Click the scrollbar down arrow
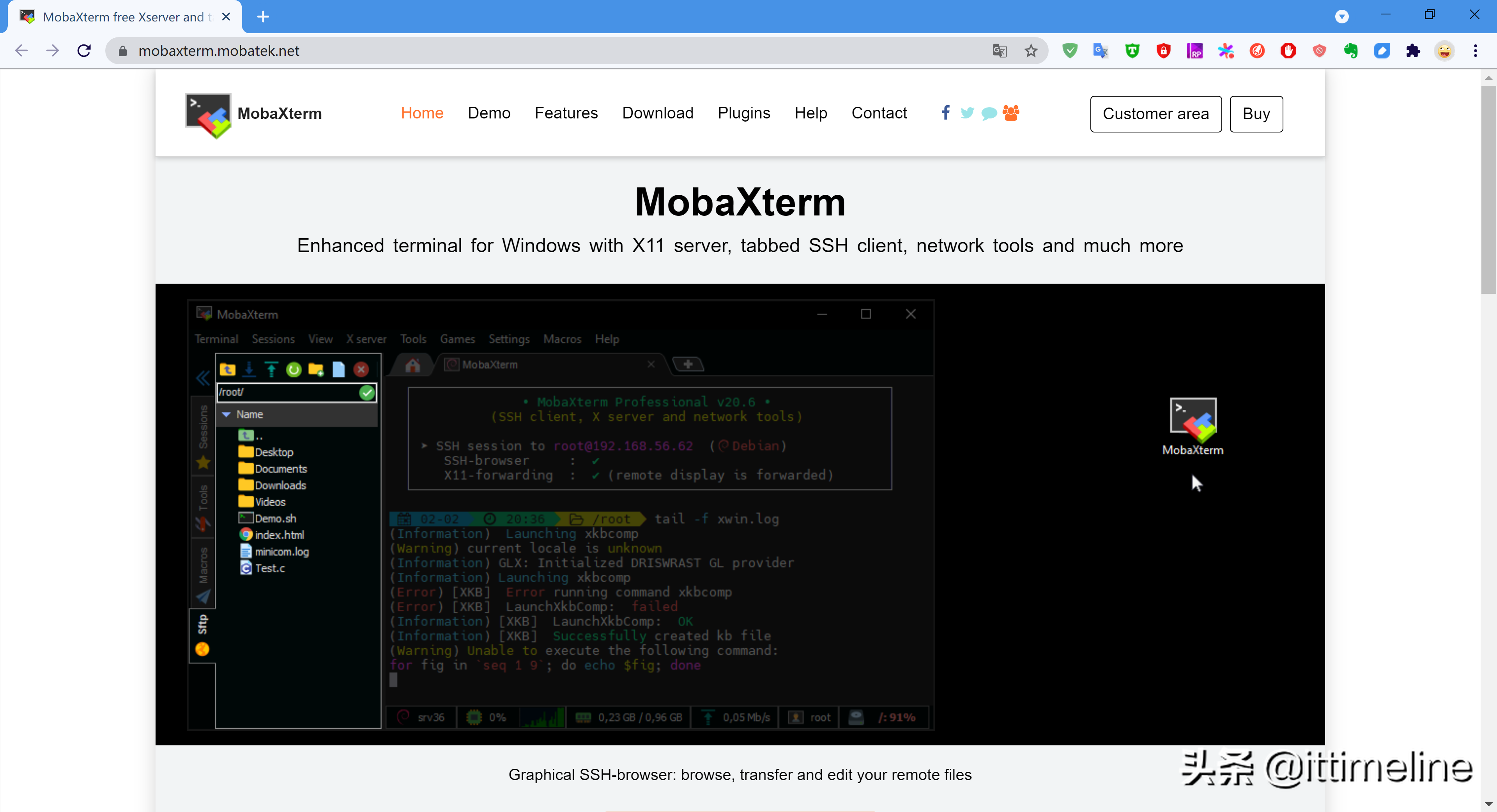The height and width of the screenshot is (812, 1497). pos(1488,805)
